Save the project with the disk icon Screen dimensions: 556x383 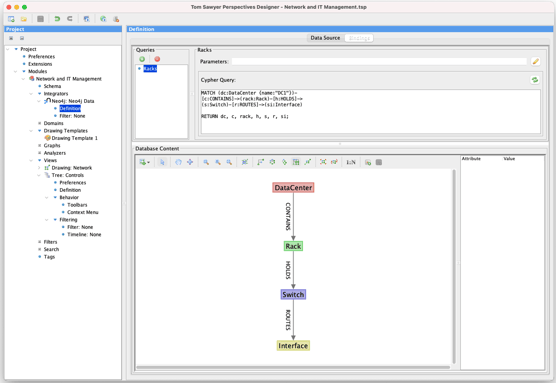coord(40,19)
